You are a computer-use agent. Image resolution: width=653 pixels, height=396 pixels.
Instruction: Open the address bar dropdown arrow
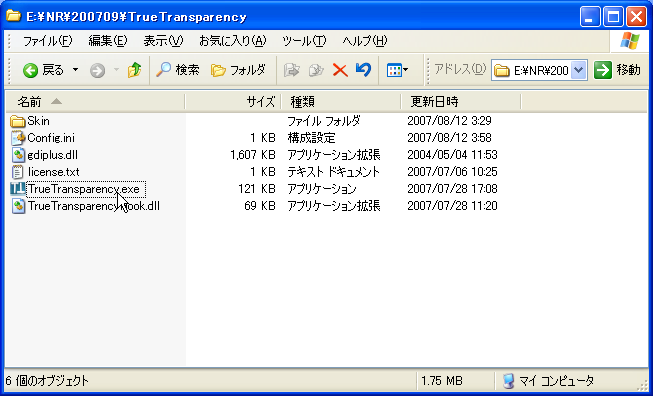tap(578, 70)
